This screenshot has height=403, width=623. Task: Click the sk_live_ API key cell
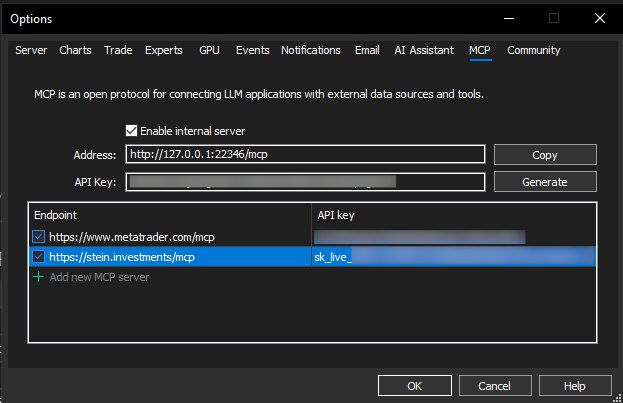(x=454, y=257)
